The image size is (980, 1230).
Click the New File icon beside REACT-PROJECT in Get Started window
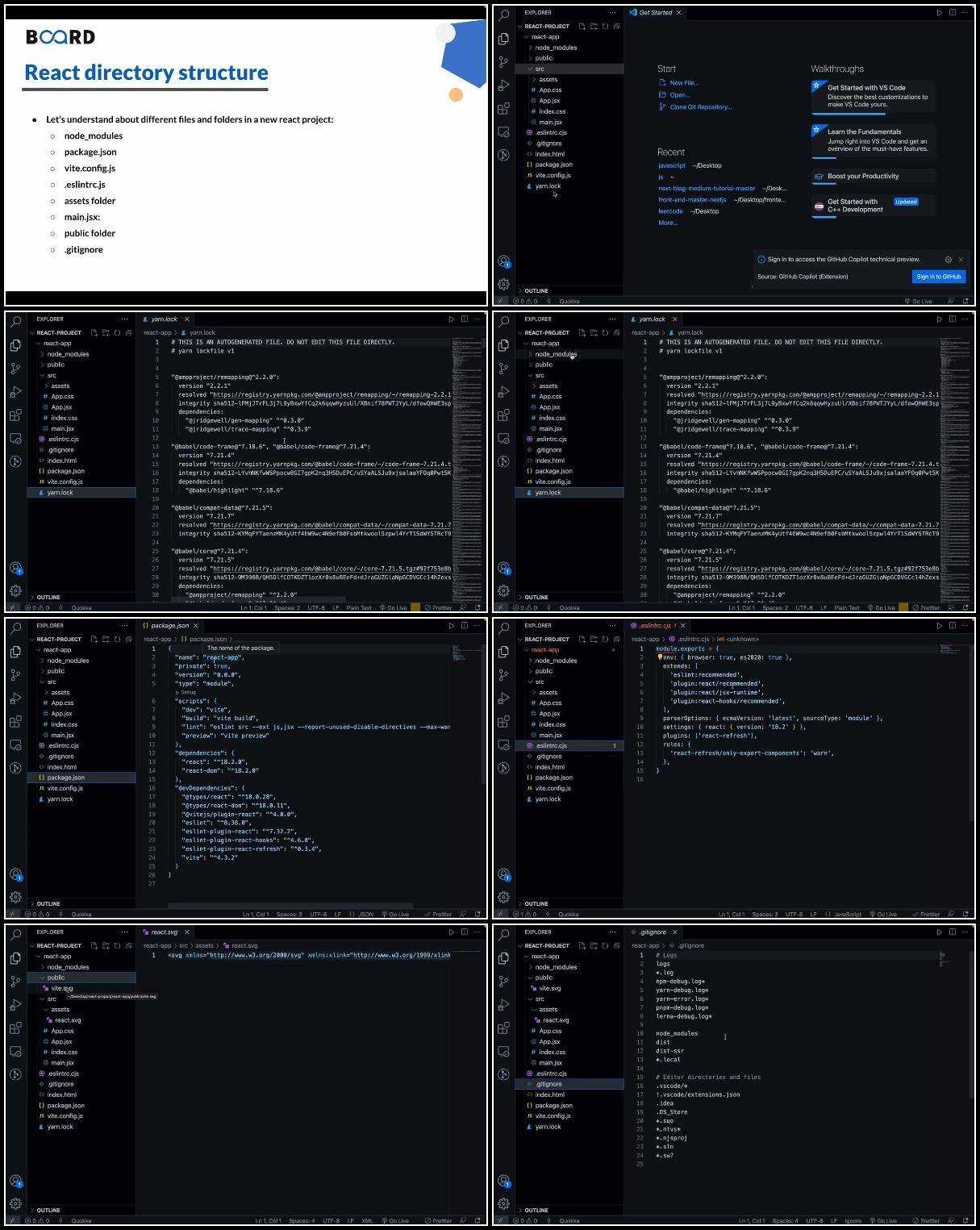[x=582, y=27]
